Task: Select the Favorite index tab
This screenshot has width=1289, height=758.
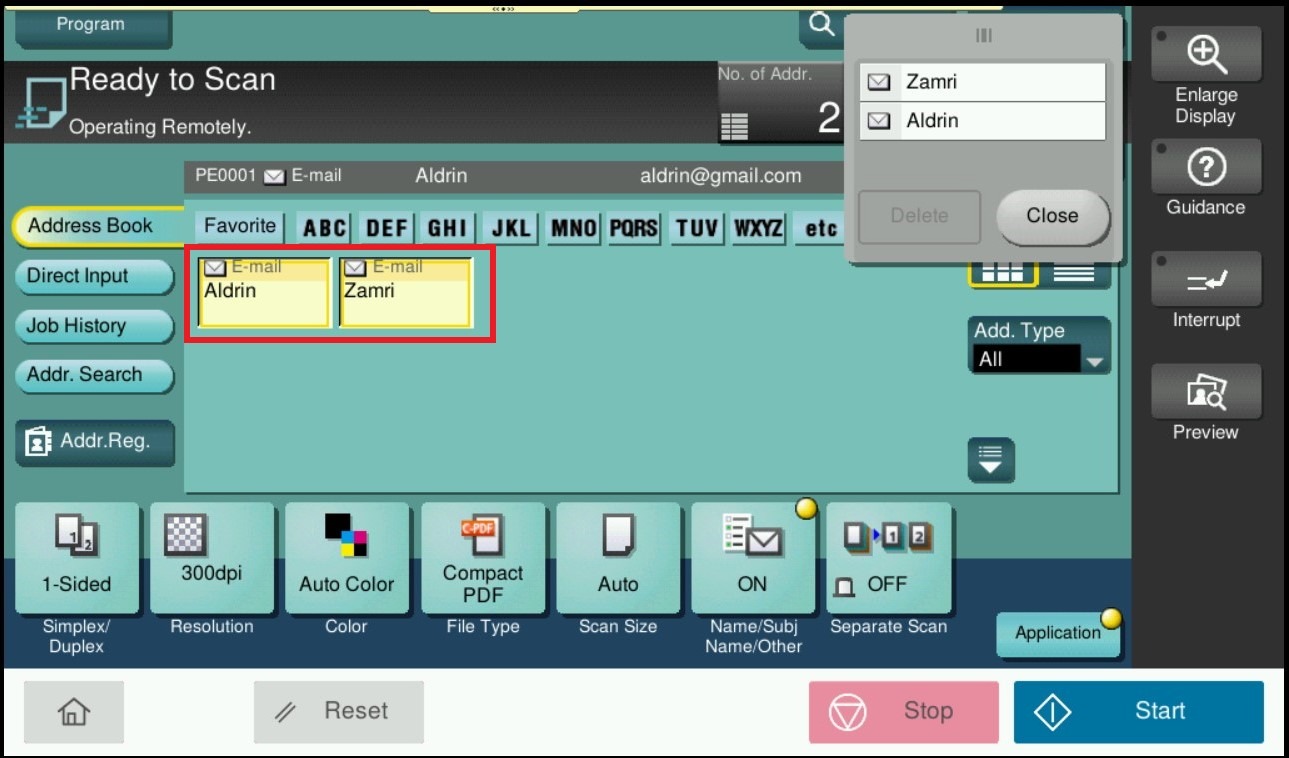Action: click(x=240, y=226)
